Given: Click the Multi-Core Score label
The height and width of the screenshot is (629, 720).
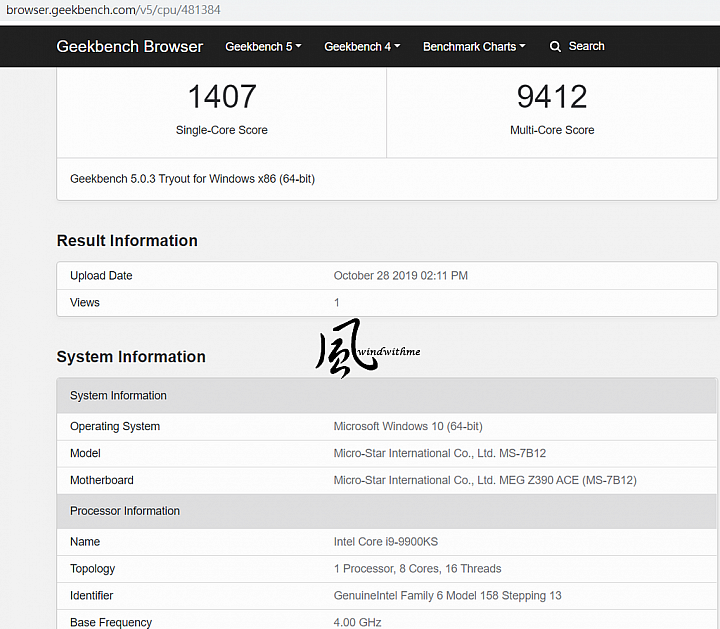Looking at the screenshot, I should [x=552, y=130].
